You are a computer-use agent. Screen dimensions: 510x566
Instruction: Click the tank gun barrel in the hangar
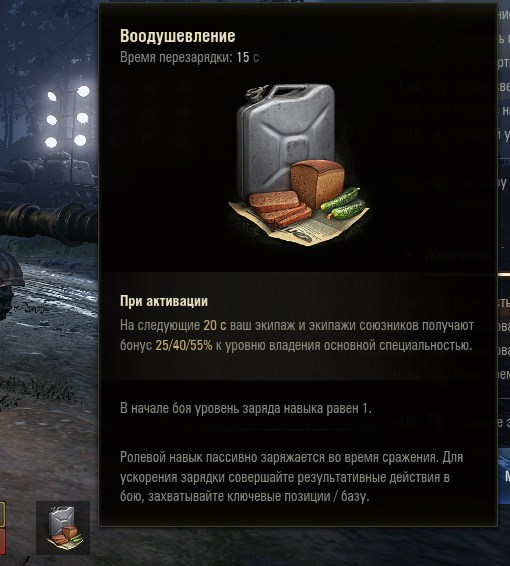tap(49, 221)
